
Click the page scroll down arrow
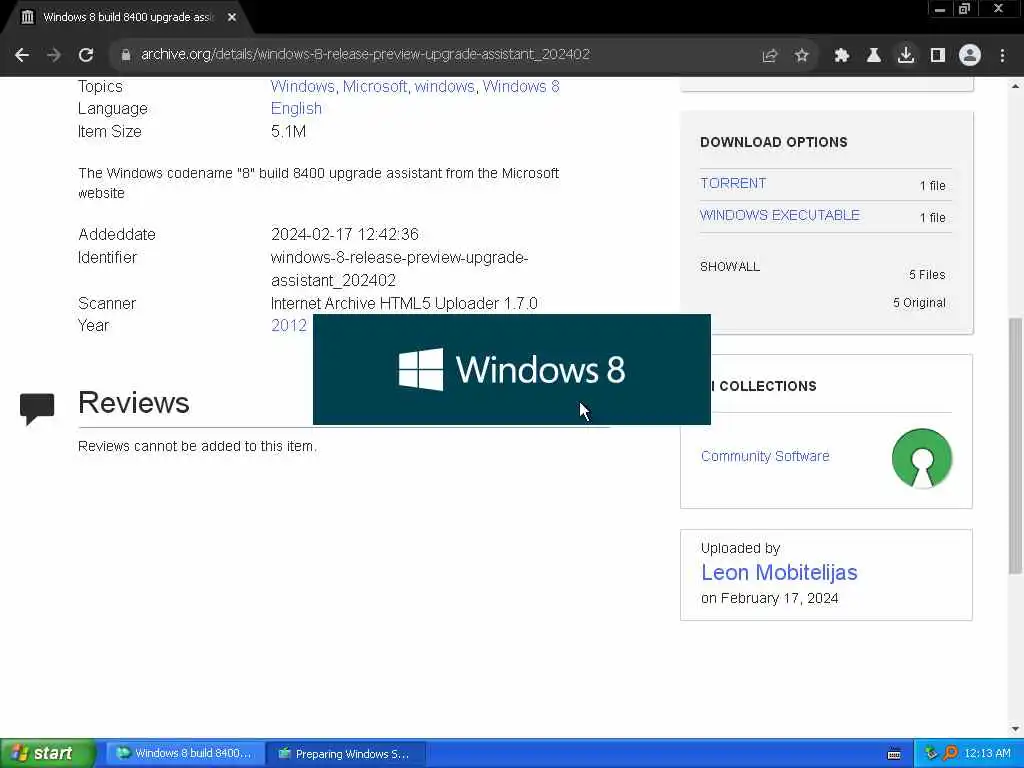click(1016, 729)
